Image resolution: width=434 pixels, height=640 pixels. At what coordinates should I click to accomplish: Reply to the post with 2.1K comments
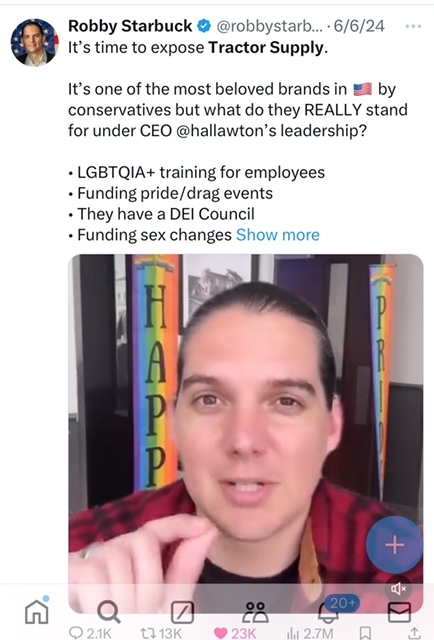(x=90, y=633)
